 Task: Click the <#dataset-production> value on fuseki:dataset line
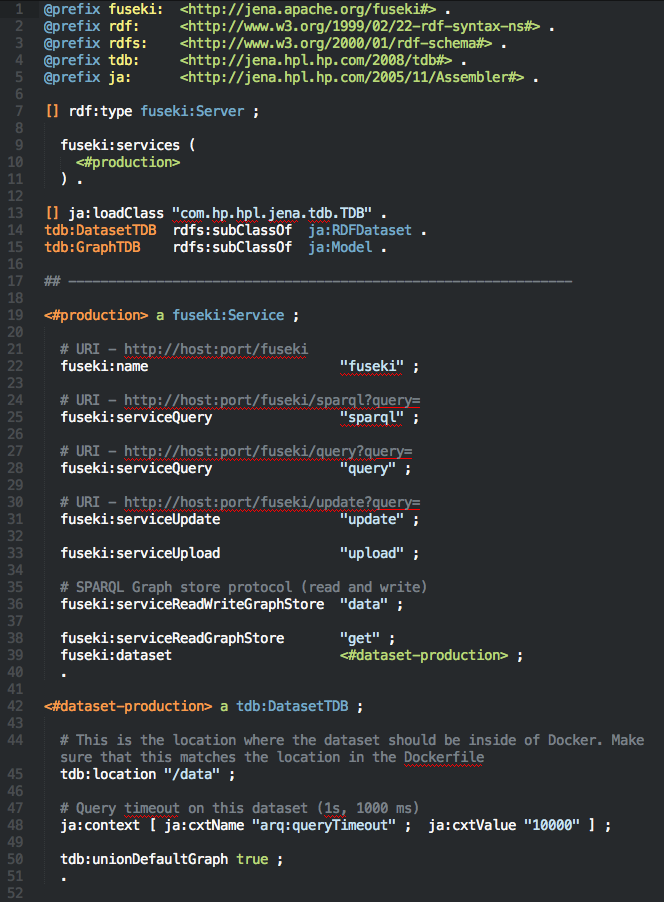tap(424, 655)
